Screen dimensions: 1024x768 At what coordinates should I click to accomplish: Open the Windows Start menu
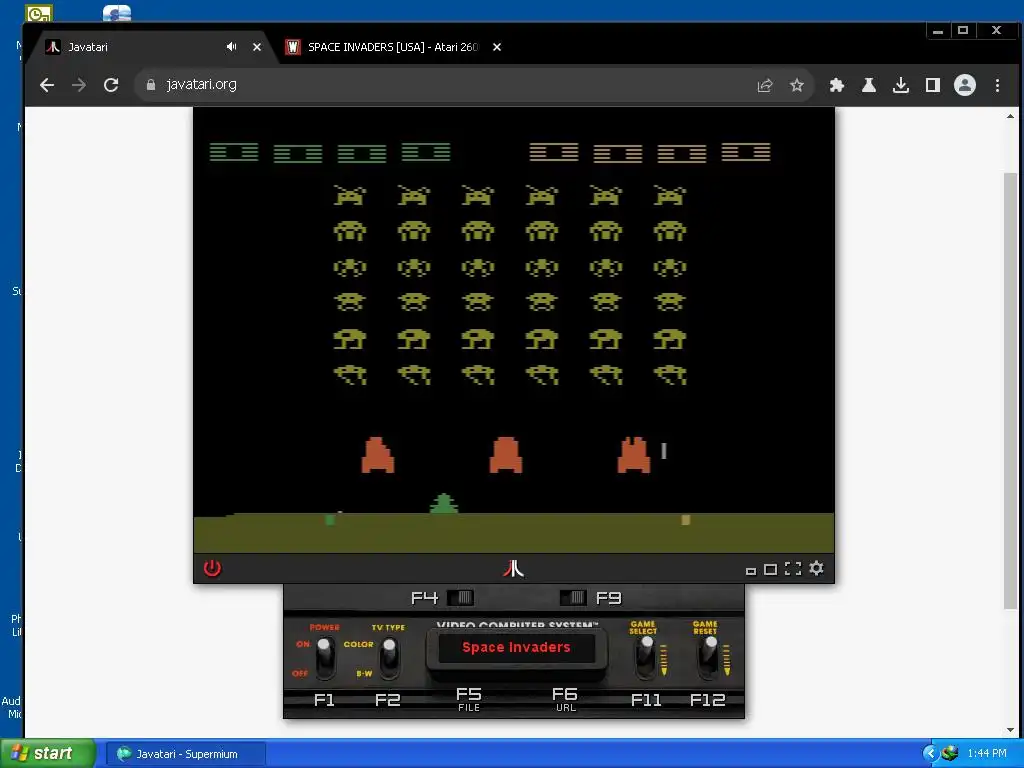[47, 753]
